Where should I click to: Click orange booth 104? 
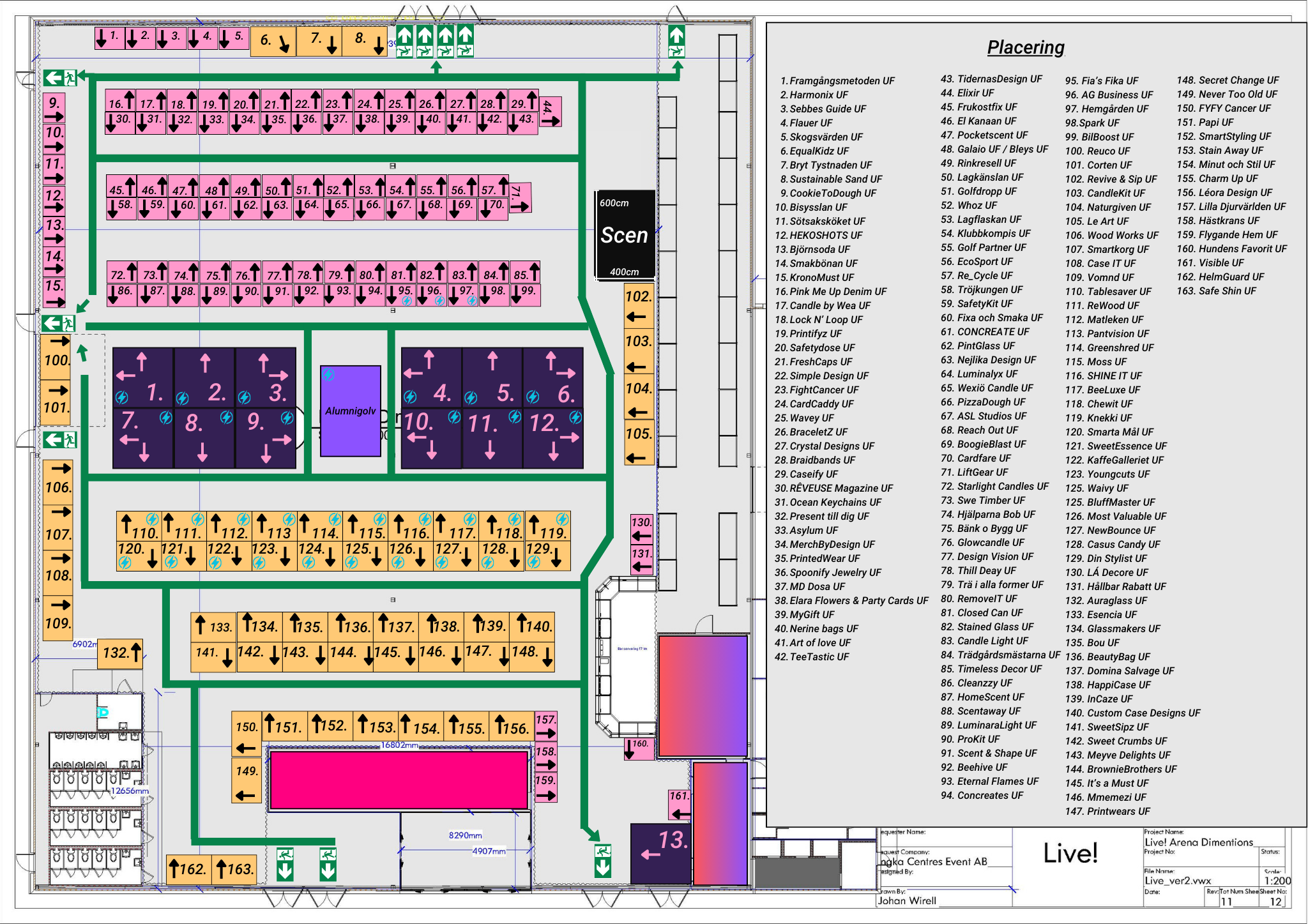(x=639, y=397)
